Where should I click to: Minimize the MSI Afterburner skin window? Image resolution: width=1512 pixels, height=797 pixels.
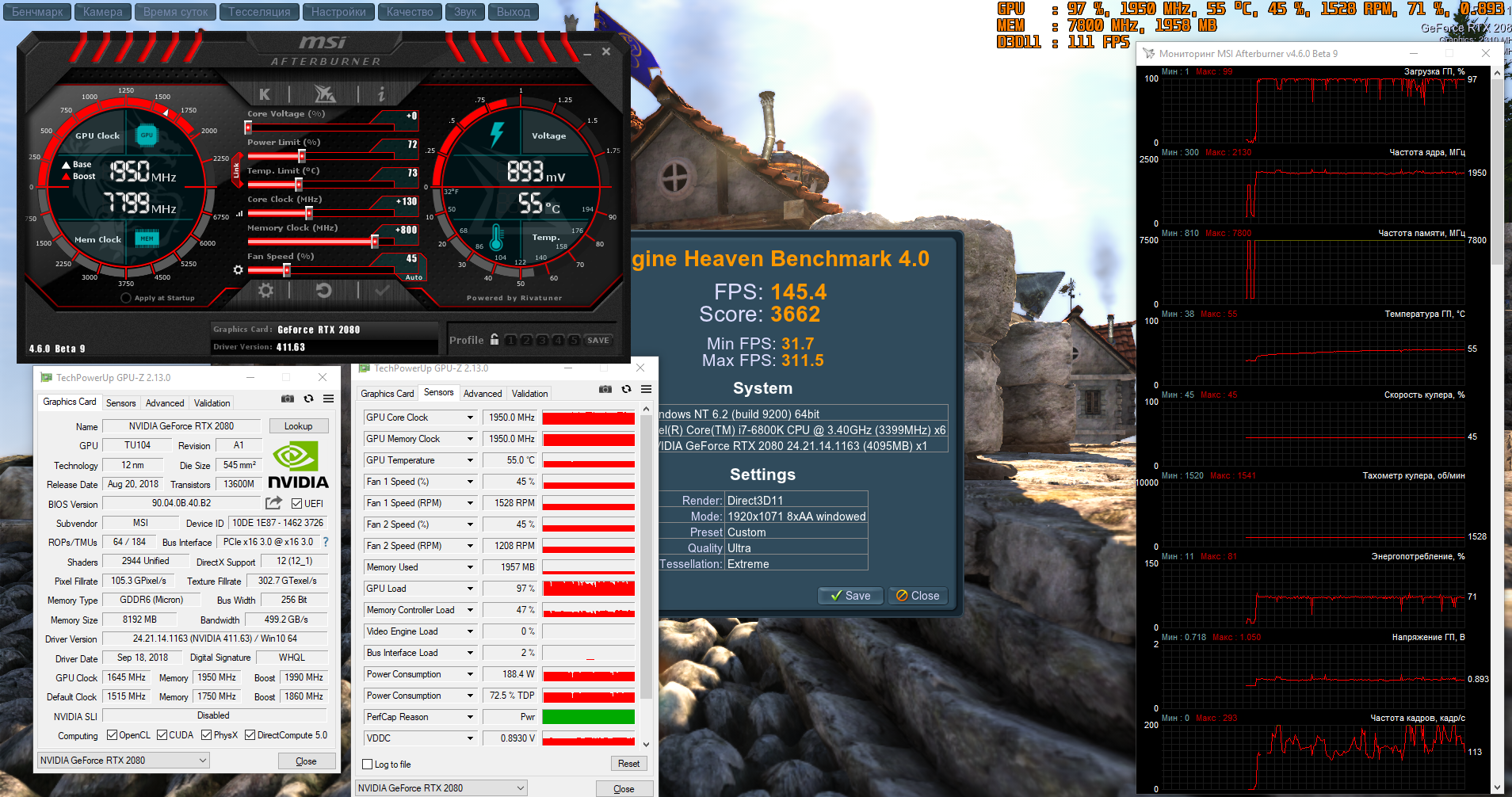click(x=587, y=53)
